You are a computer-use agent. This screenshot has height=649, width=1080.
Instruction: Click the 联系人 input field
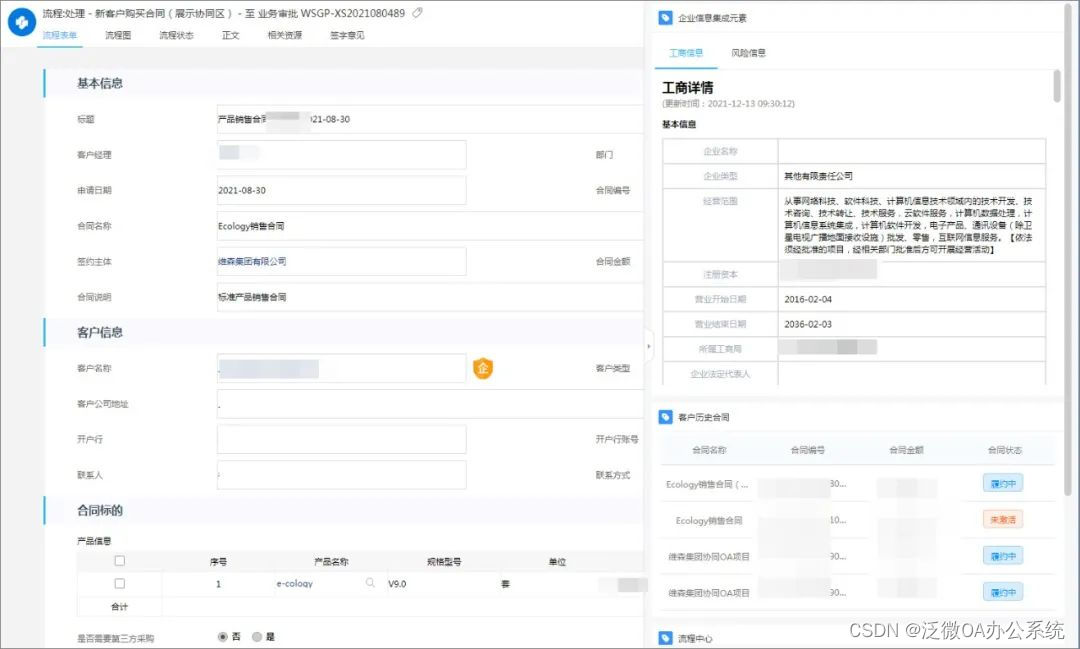click(x=342, y=475)
